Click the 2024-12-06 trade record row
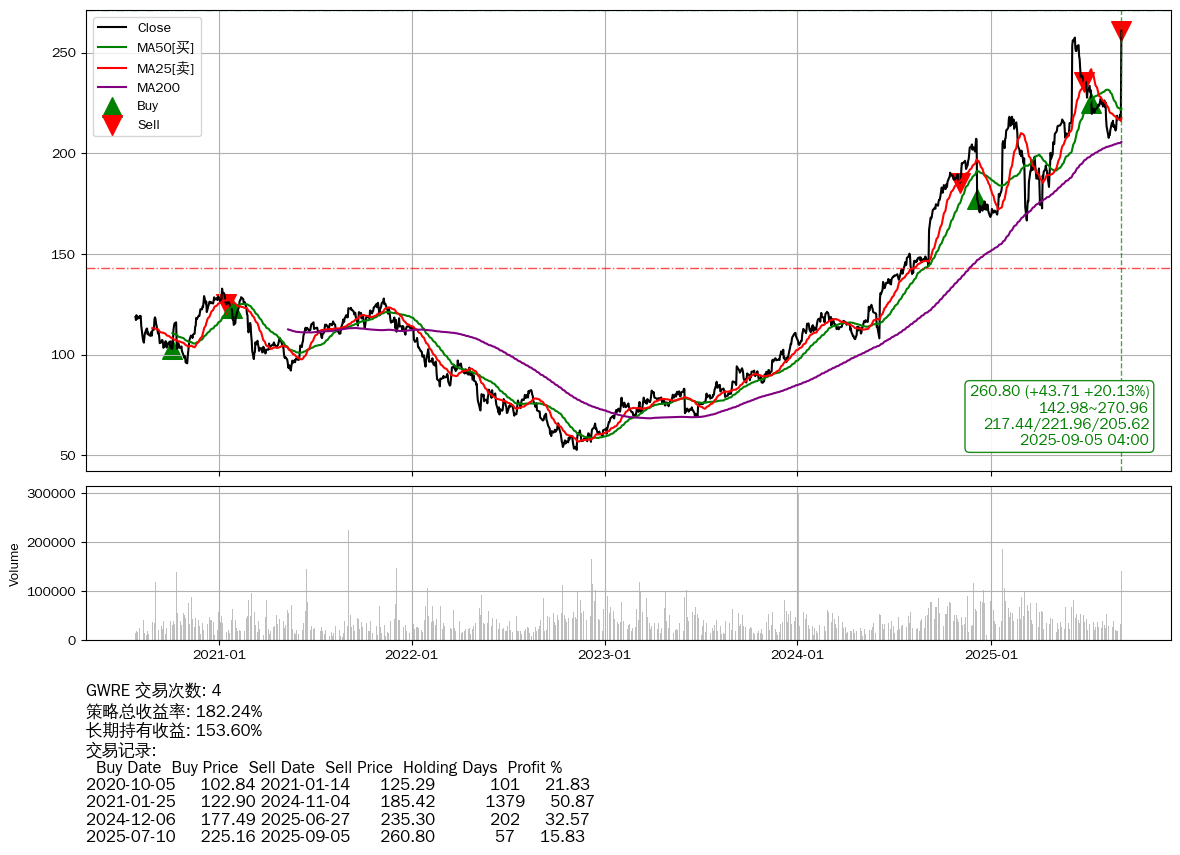This screenshot has width=1180, height=855. [338, 819]
